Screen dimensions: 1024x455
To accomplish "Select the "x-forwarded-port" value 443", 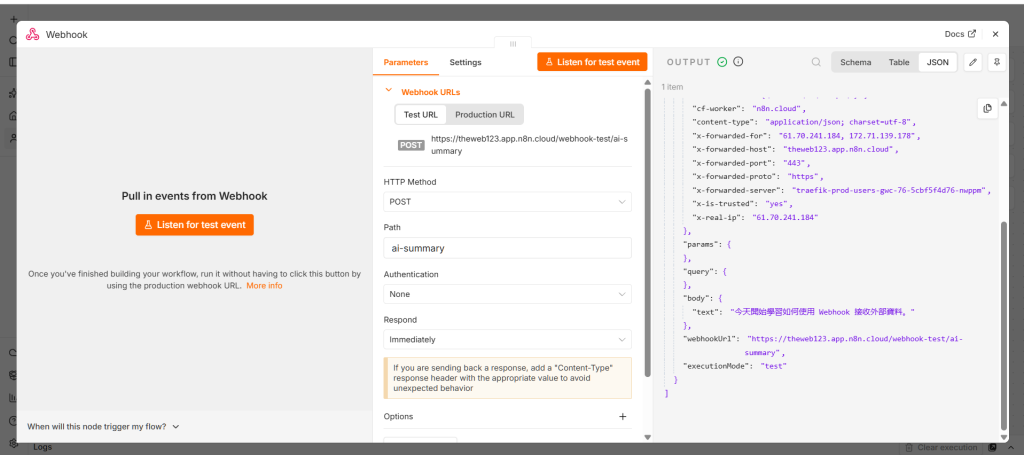I will pos(796,163).
